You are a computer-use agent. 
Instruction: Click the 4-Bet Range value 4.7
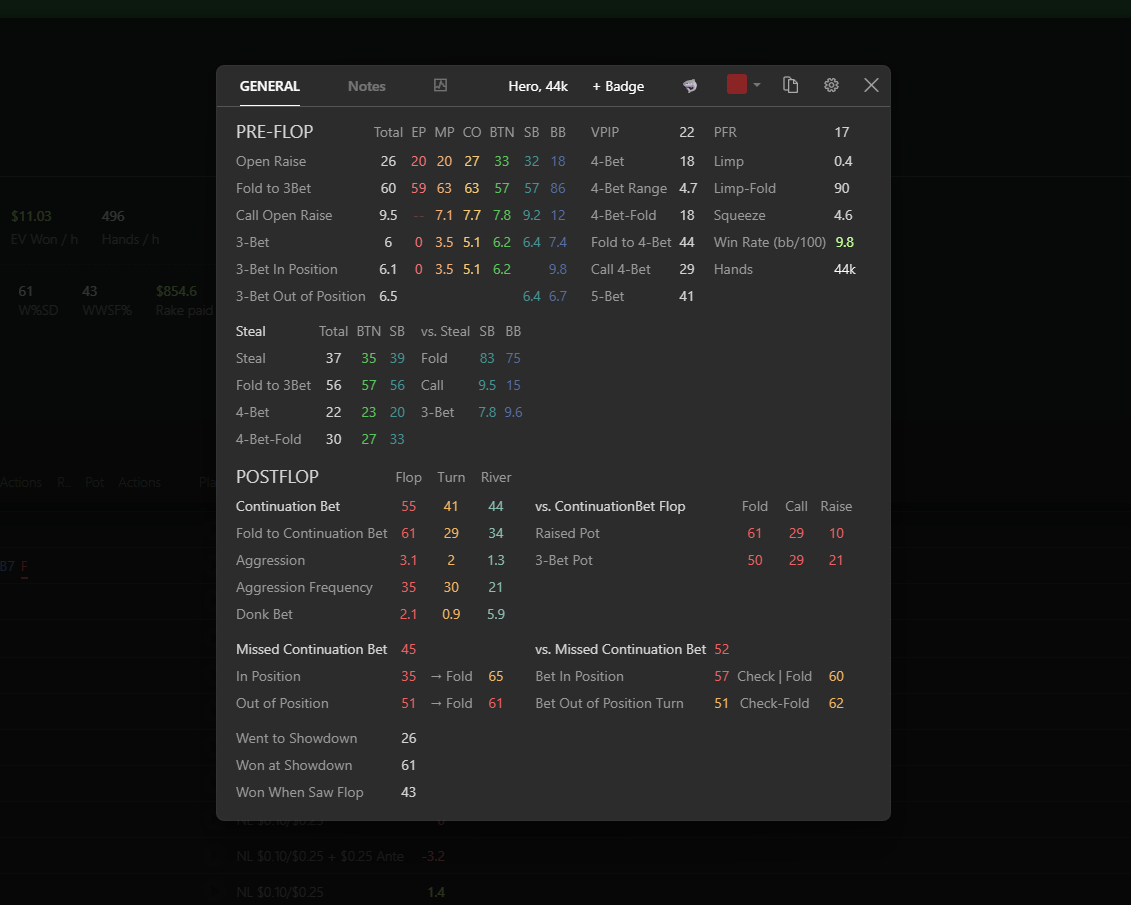(x=688, y=188)
